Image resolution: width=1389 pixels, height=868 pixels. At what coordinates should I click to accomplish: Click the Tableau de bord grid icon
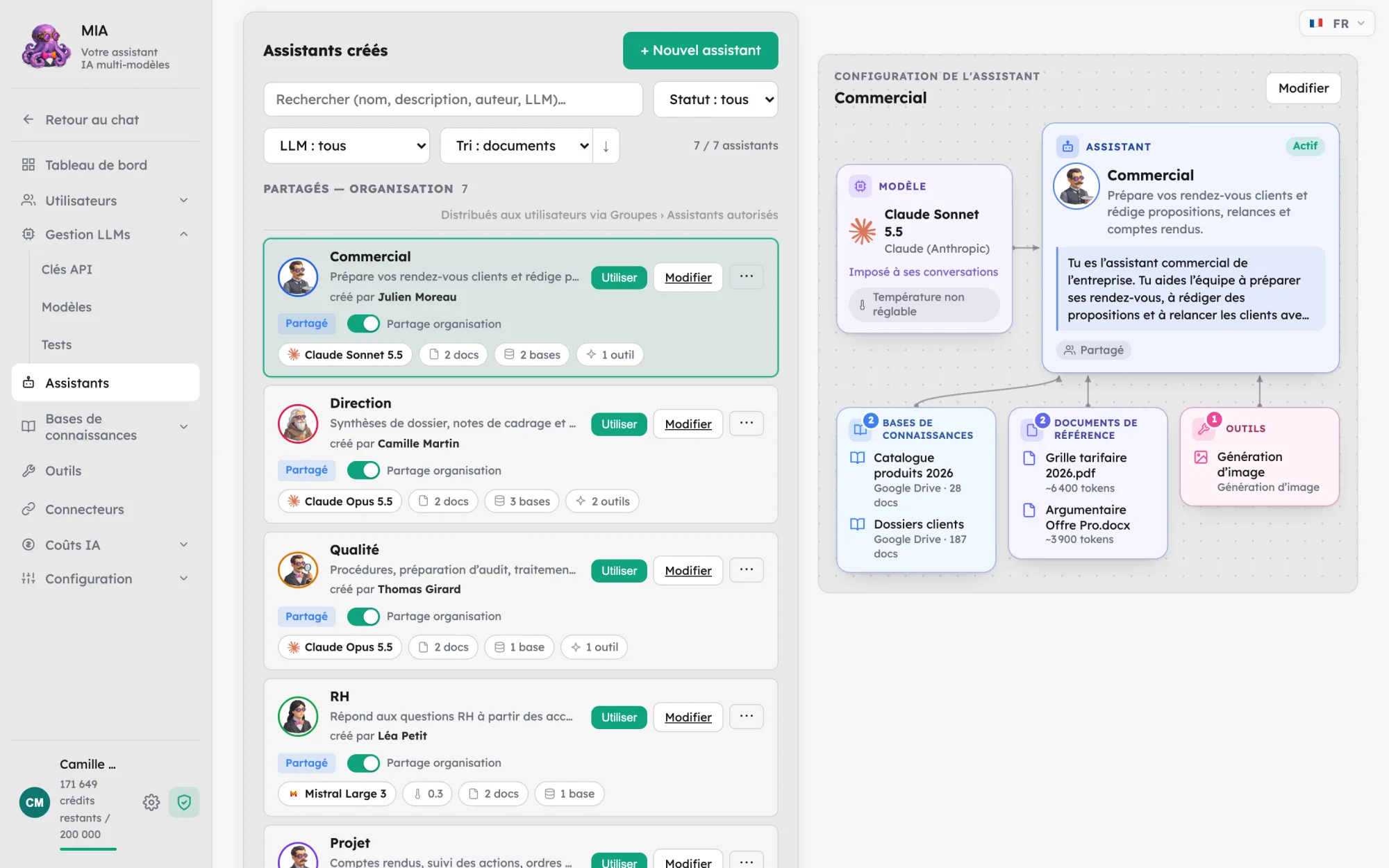pyautogui.click(x=28, y=165)
